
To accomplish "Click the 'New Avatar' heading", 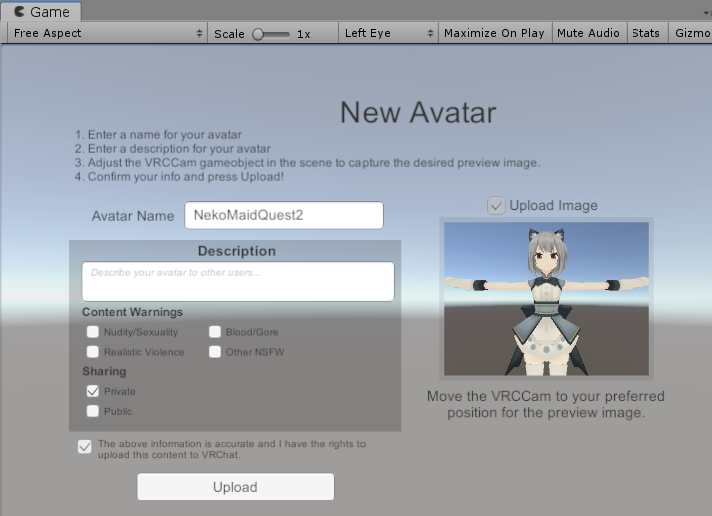I will point(418,113).
